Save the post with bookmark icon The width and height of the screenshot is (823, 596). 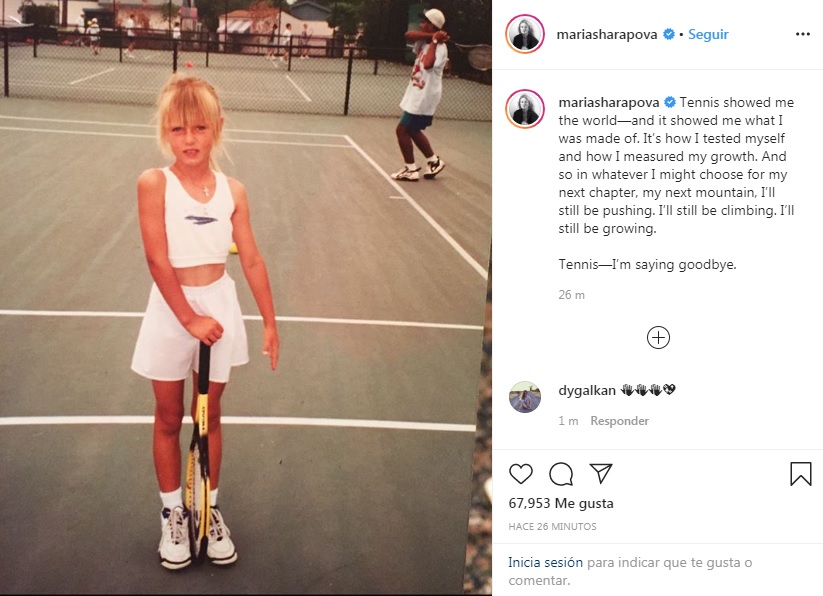click(x=800, y=474)
